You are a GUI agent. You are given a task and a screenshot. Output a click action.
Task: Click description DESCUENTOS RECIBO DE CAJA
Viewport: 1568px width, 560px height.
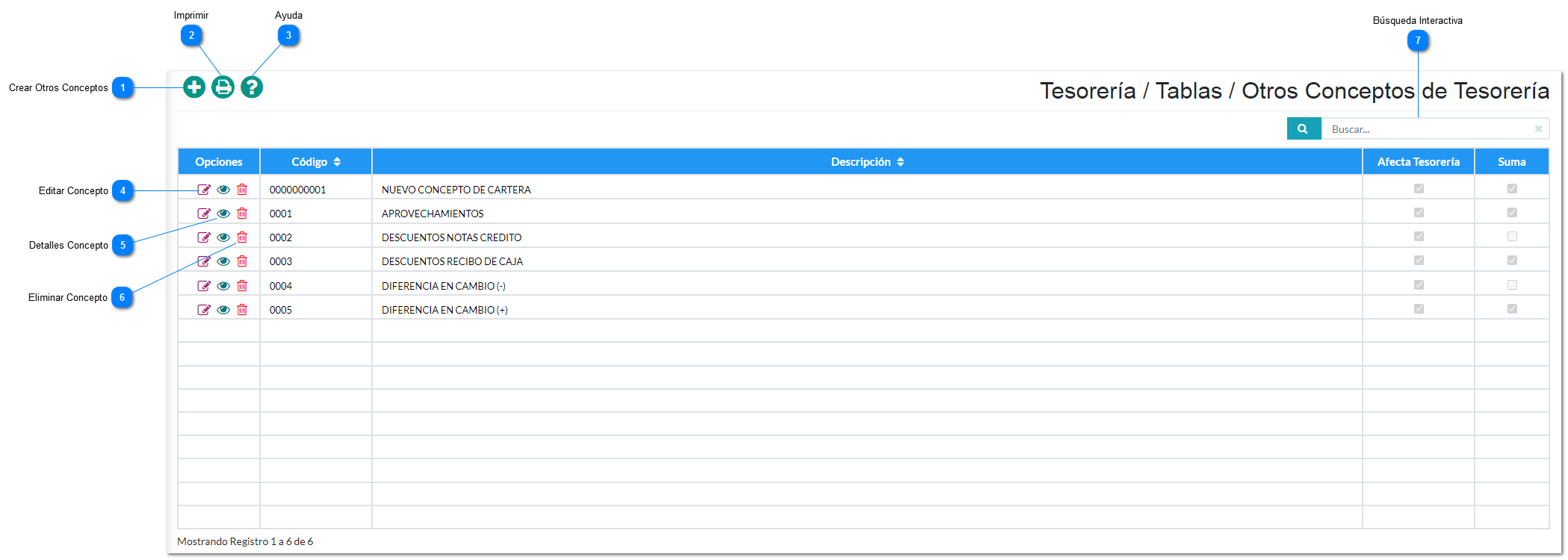(453, 261)
